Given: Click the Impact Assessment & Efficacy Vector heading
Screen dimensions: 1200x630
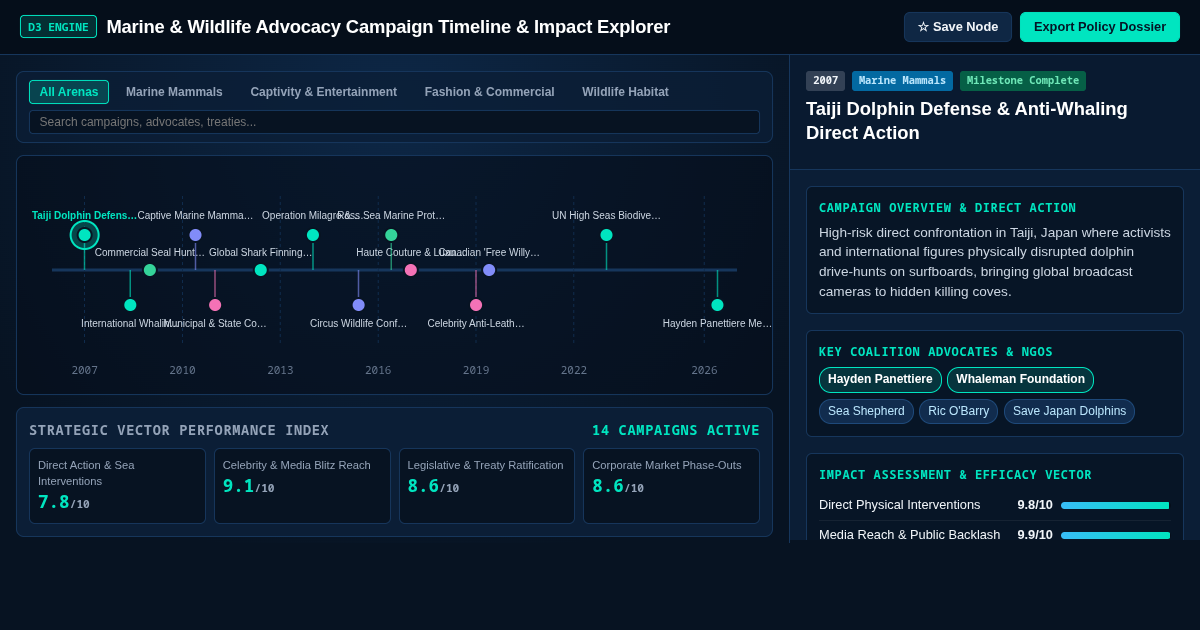Looking at the screenshot, I should 955,475.
